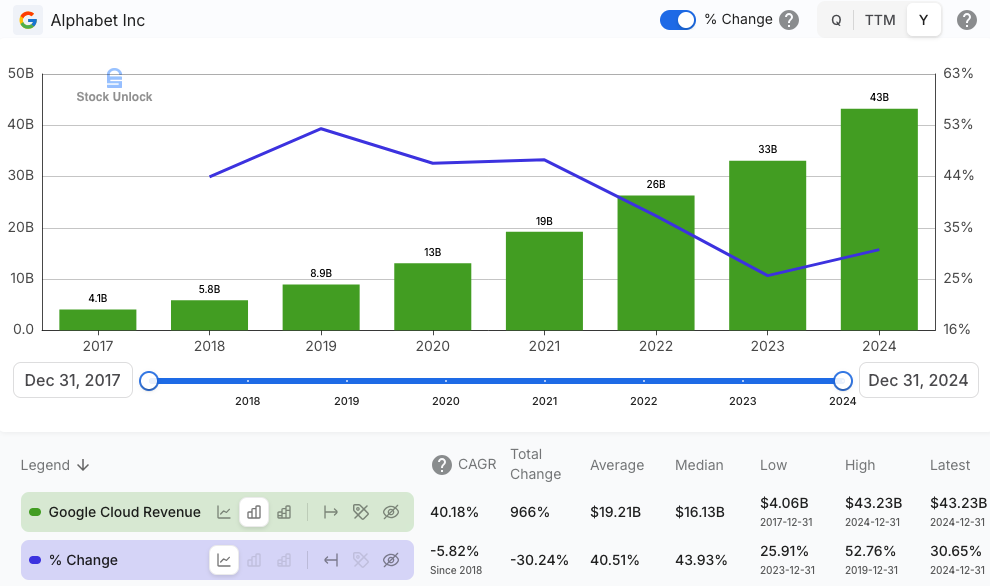Click the 30.65% latest value
Image resolution: width=990 pixels, height=586 pixels.
click(x=955, y=551)
